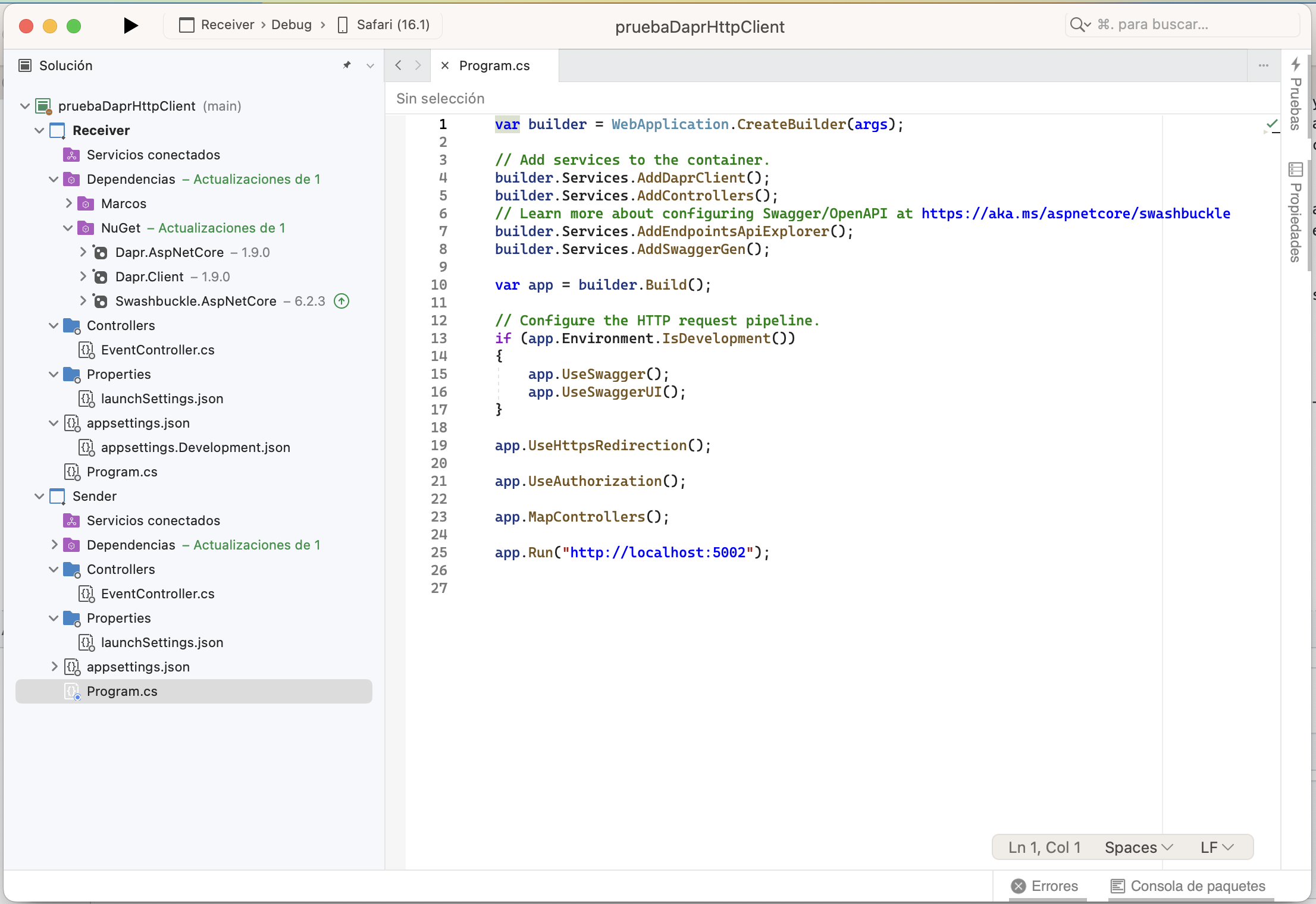This screenshot has height=904, width=1316.
Task: Change line ending type via LF dropdown
Action: click(x=1215, y=847)
